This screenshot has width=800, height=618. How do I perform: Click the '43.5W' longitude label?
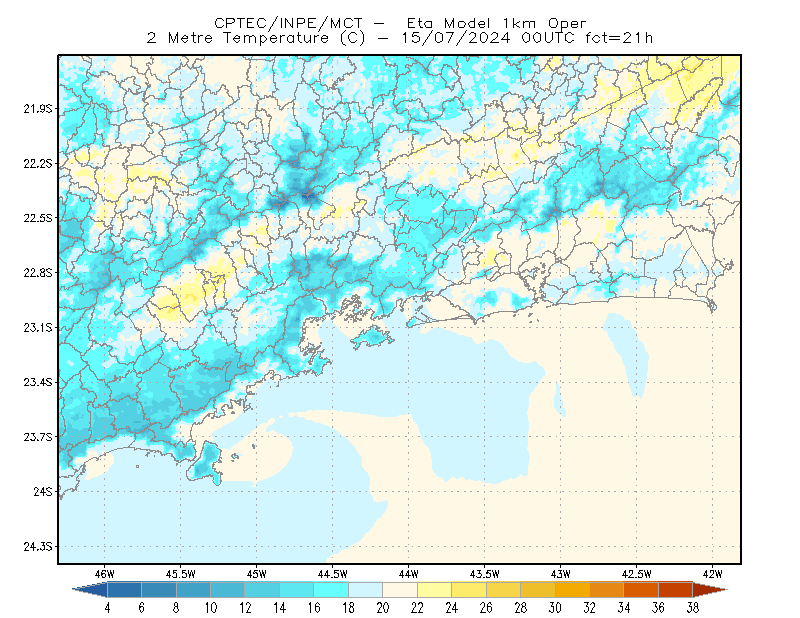pos(484,574)
